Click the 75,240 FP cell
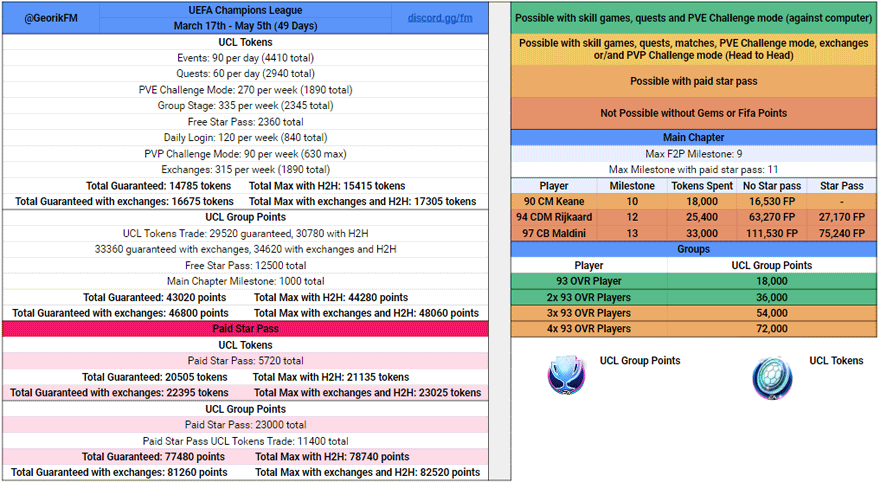This screenshot has width=880, height=482. [x=842, y=233]
